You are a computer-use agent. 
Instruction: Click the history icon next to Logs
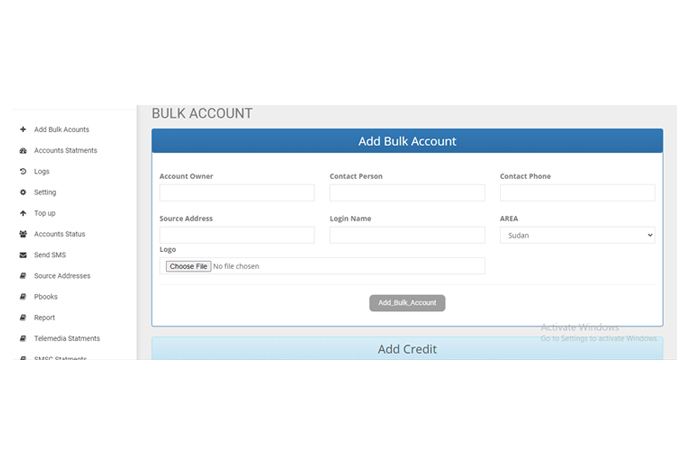click(23, 172)
